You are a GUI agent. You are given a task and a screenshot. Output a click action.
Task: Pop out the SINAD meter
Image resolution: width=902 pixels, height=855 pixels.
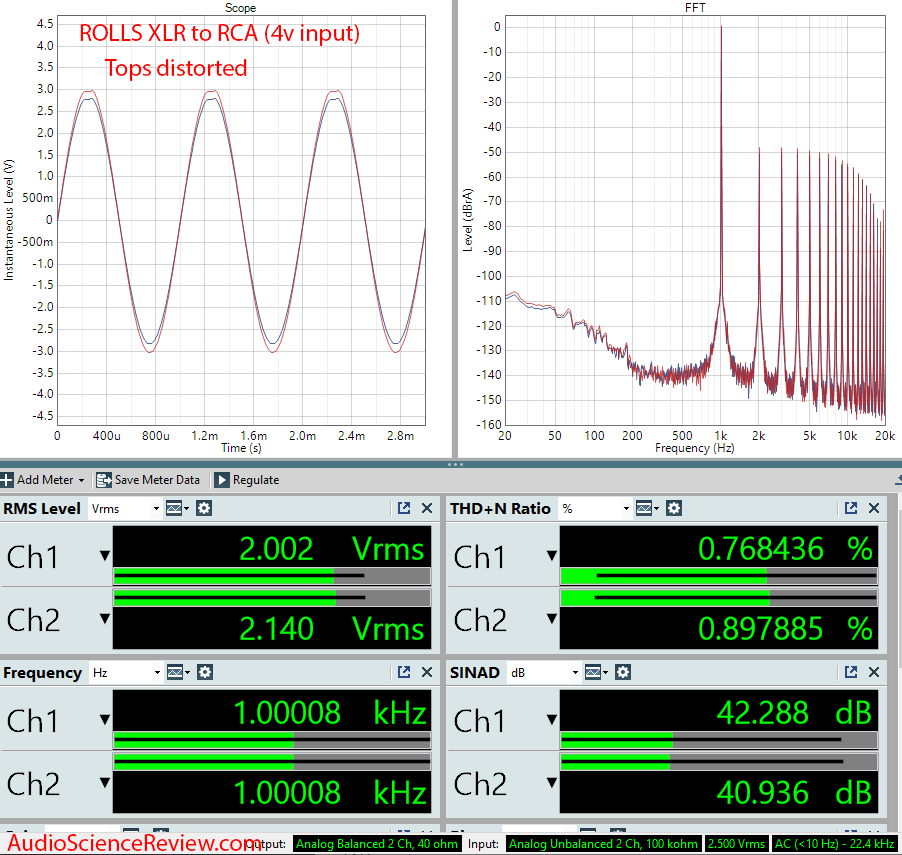point(851,672)
